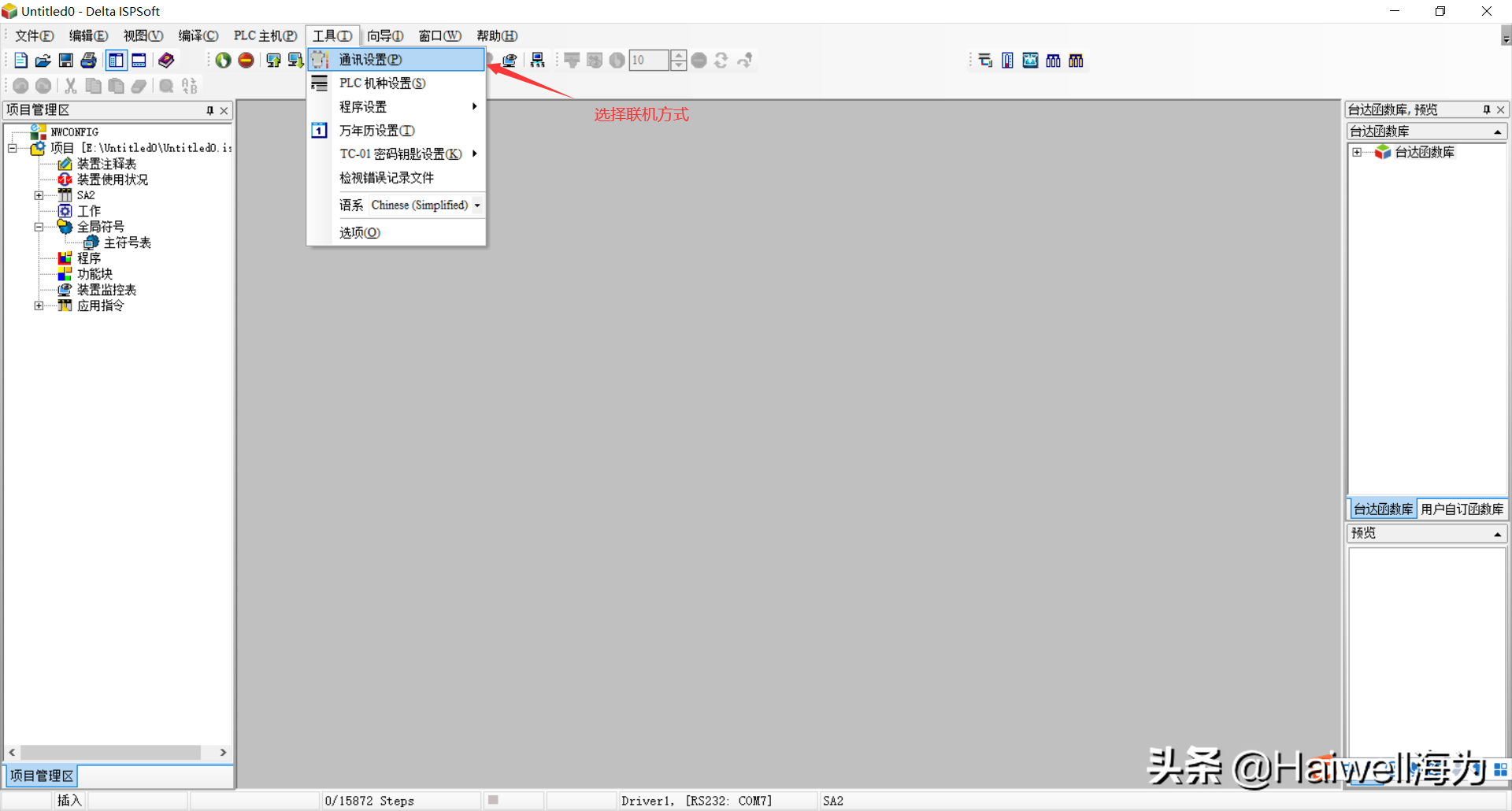Open the PLC 主机(P) menu
This screenshot has height=811, width=1512.
(x=265, y=36)
